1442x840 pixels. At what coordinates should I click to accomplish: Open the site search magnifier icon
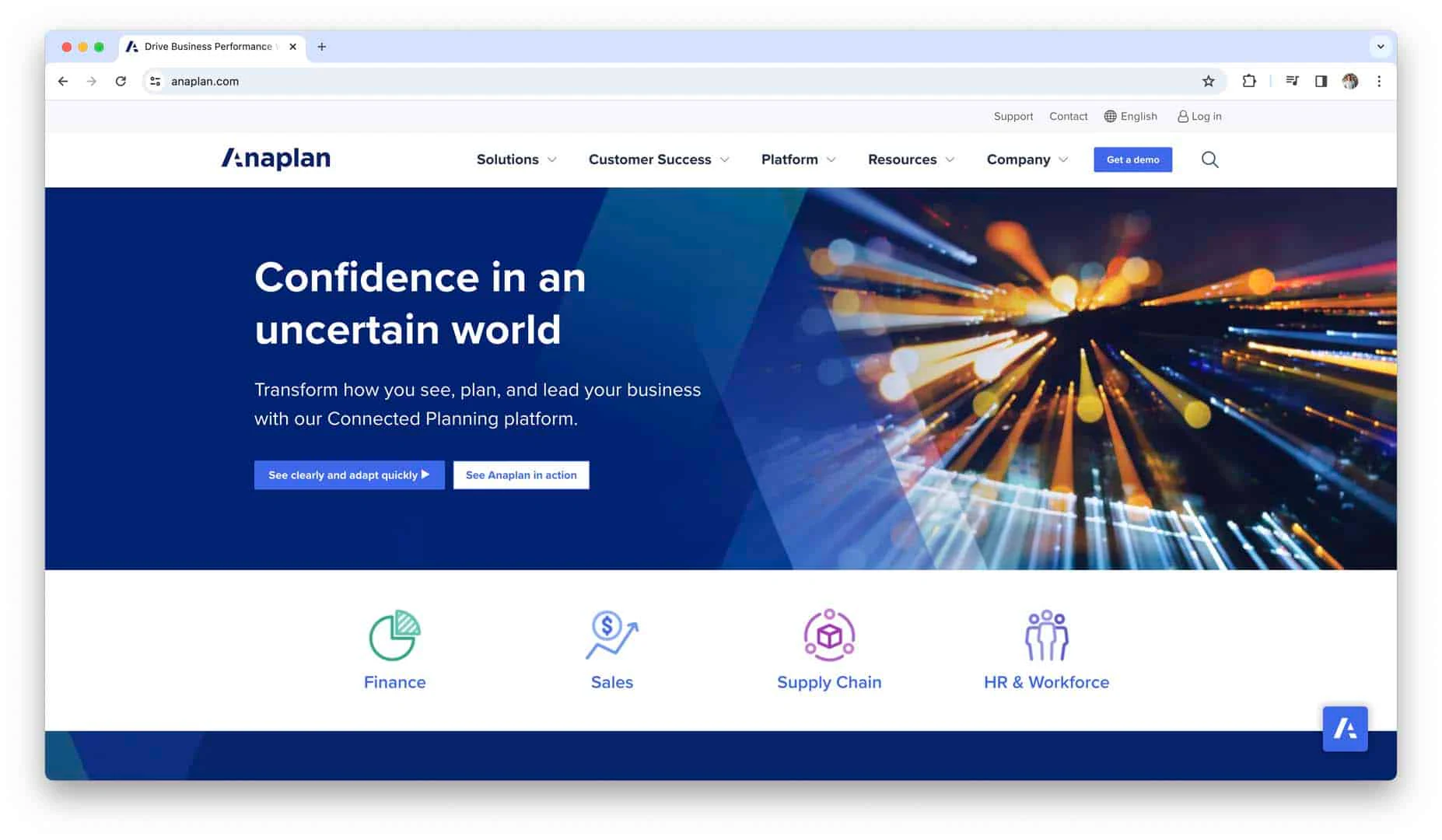[1209, 159]
